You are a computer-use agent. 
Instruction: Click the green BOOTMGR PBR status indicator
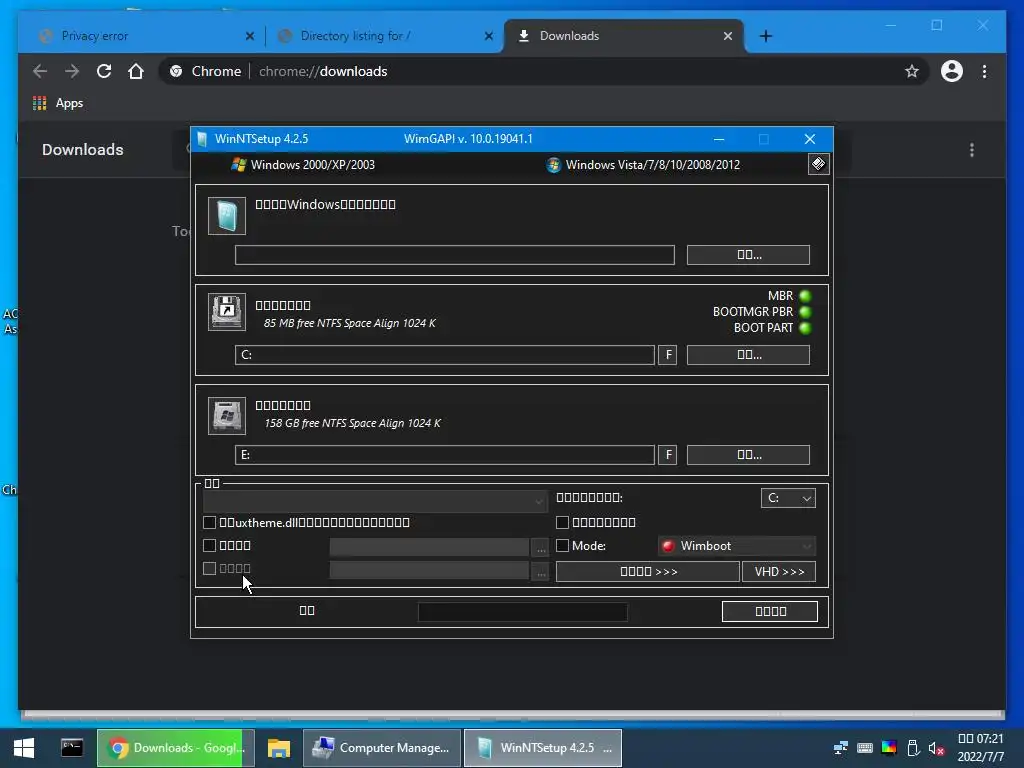(x=805, y=312)
